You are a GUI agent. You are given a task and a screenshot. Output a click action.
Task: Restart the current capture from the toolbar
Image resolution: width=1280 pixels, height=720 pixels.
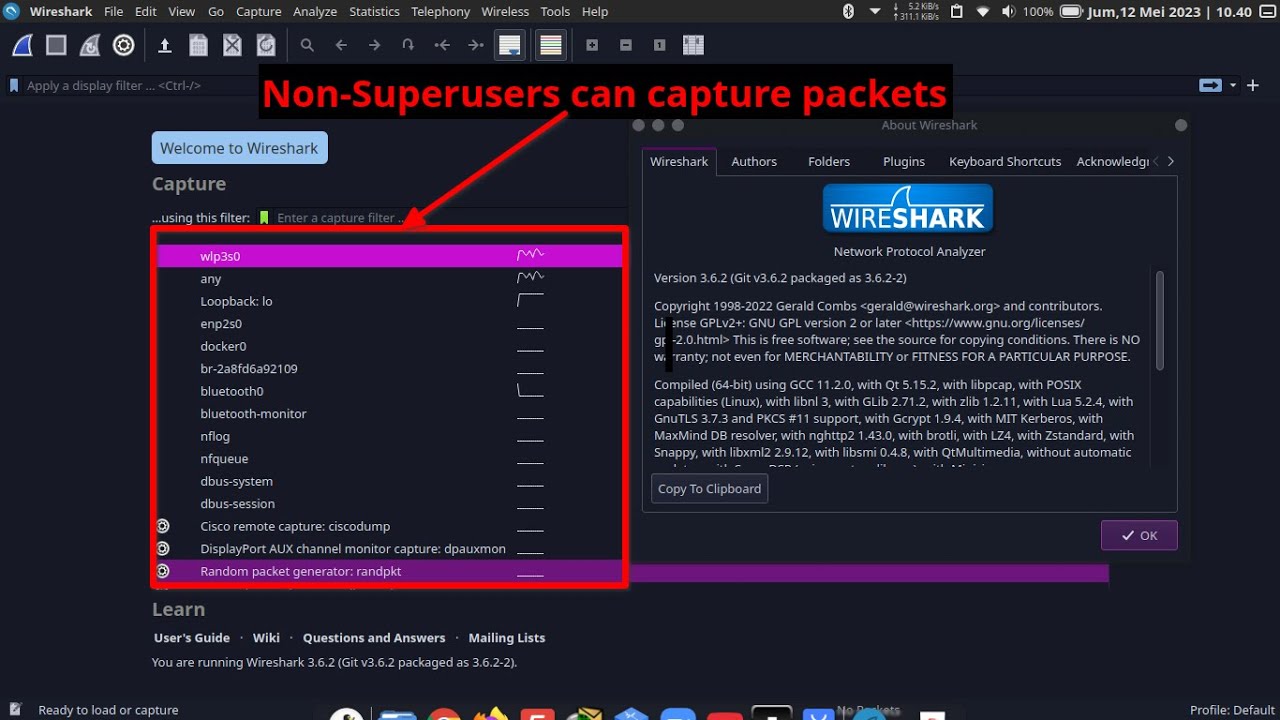point(90,45)
